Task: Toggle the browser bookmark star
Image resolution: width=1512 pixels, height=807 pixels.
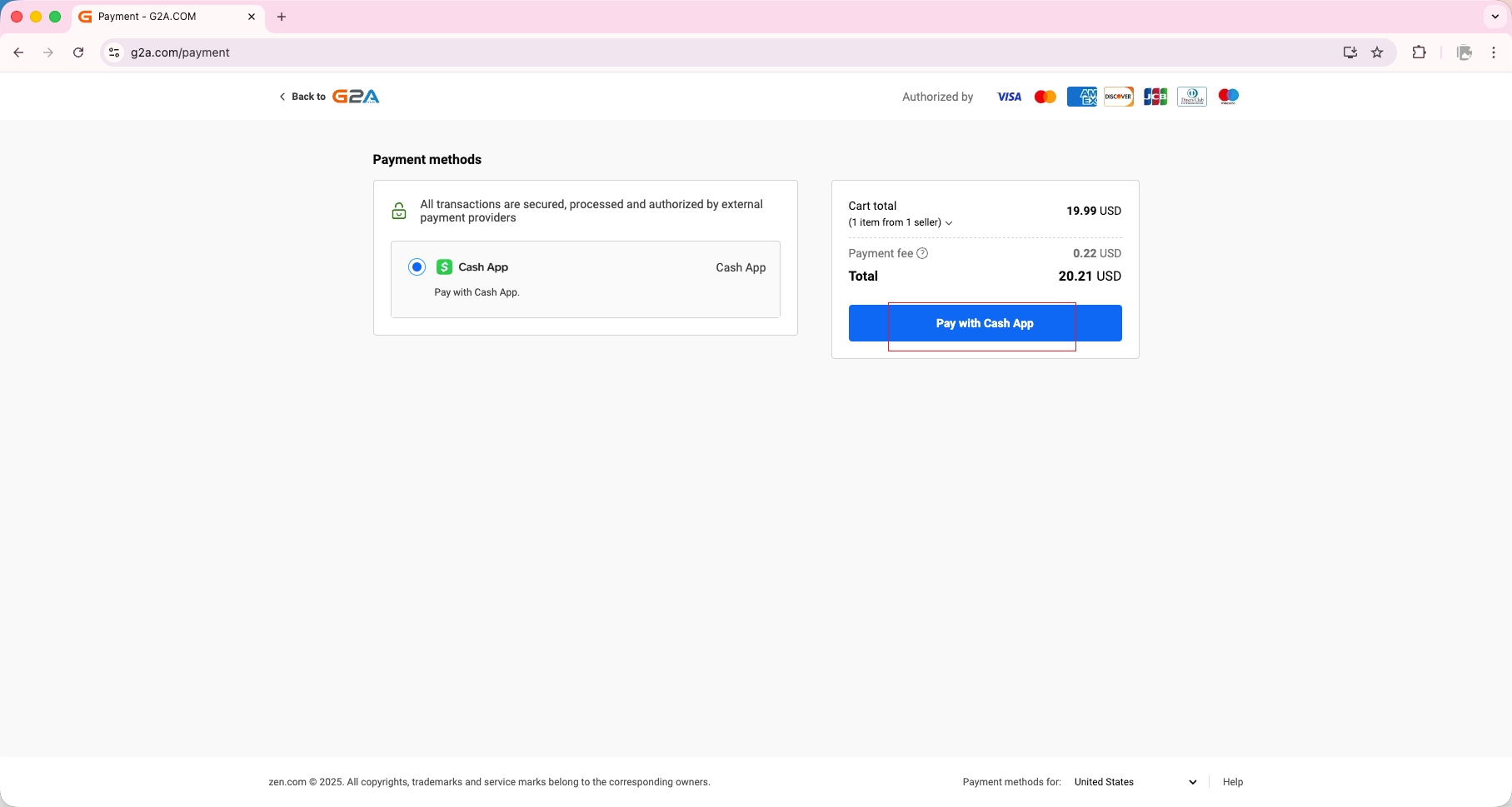Action: (x=1377, y=52)
